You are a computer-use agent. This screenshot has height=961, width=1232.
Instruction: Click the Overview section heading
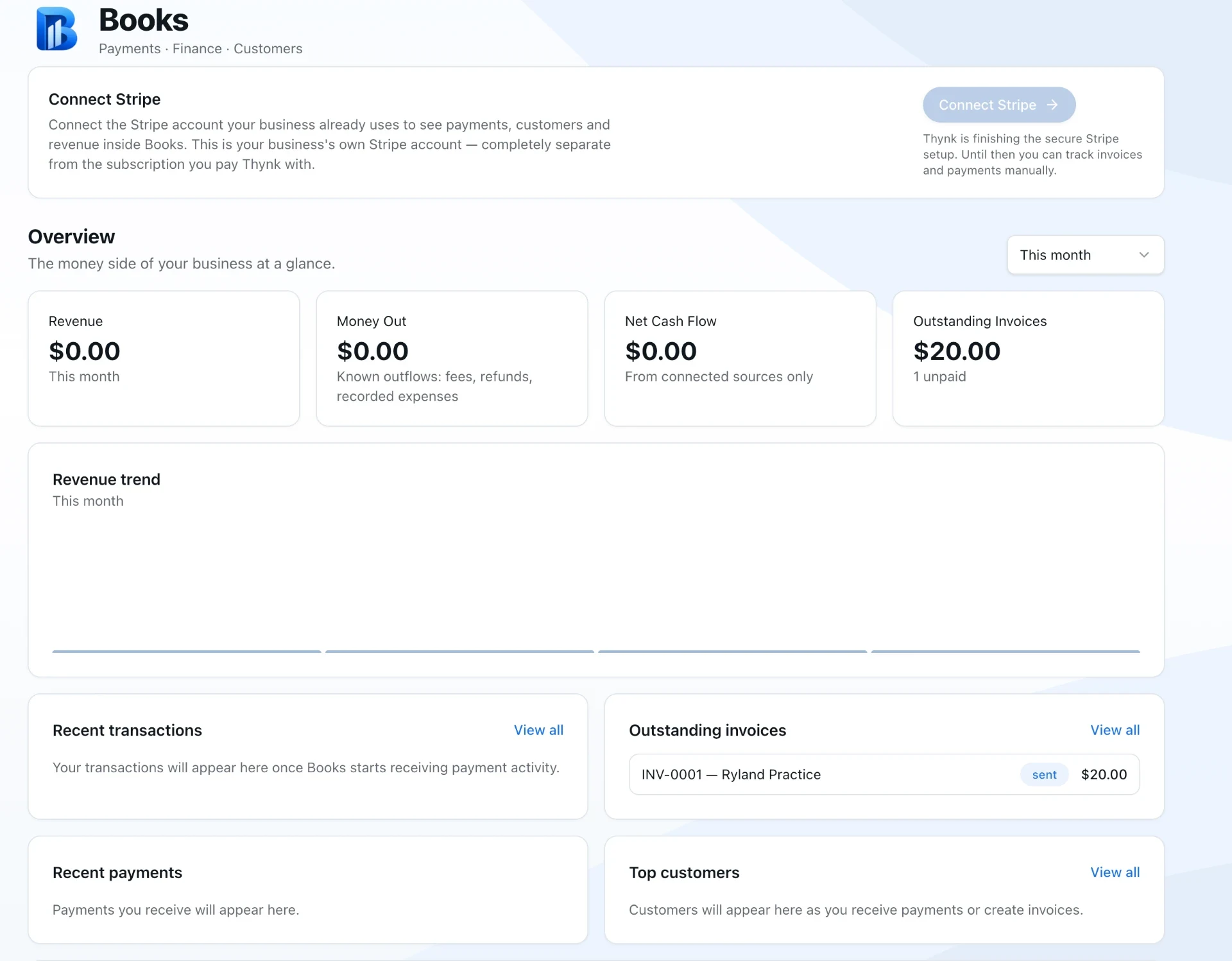pyautogui.click(x=71, y=237)
